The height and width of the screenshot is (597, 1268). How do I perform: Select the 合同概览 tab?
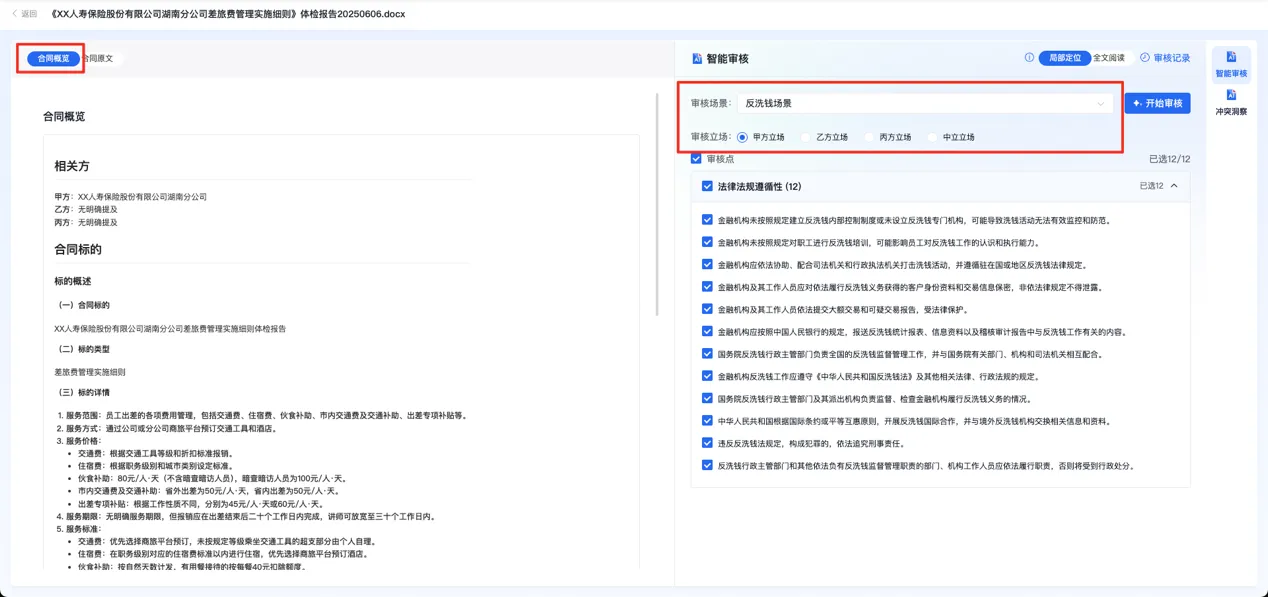click(53, 59)
